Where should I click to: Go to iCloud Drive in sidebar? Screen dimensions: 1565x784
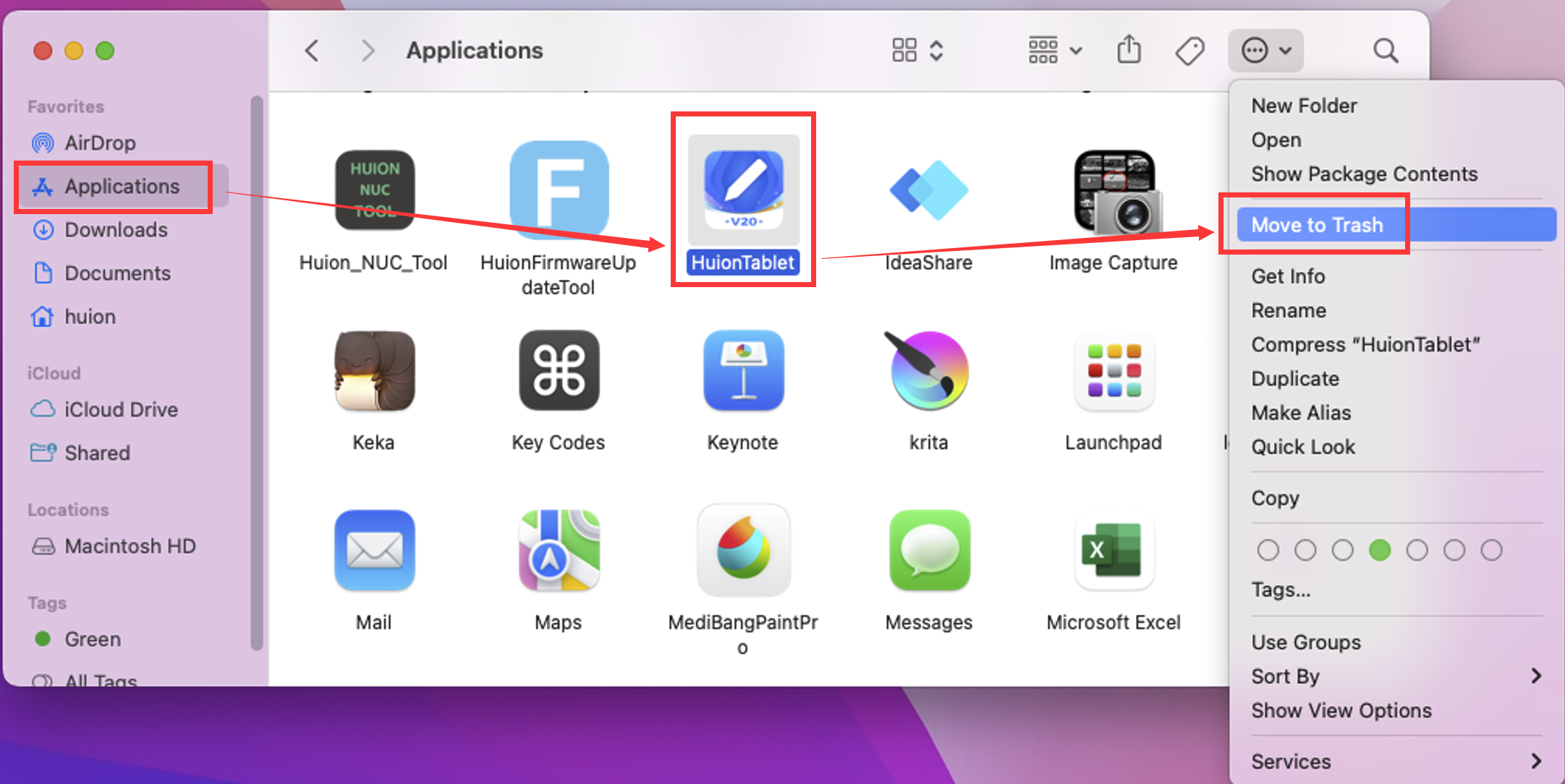click(121, 409)
